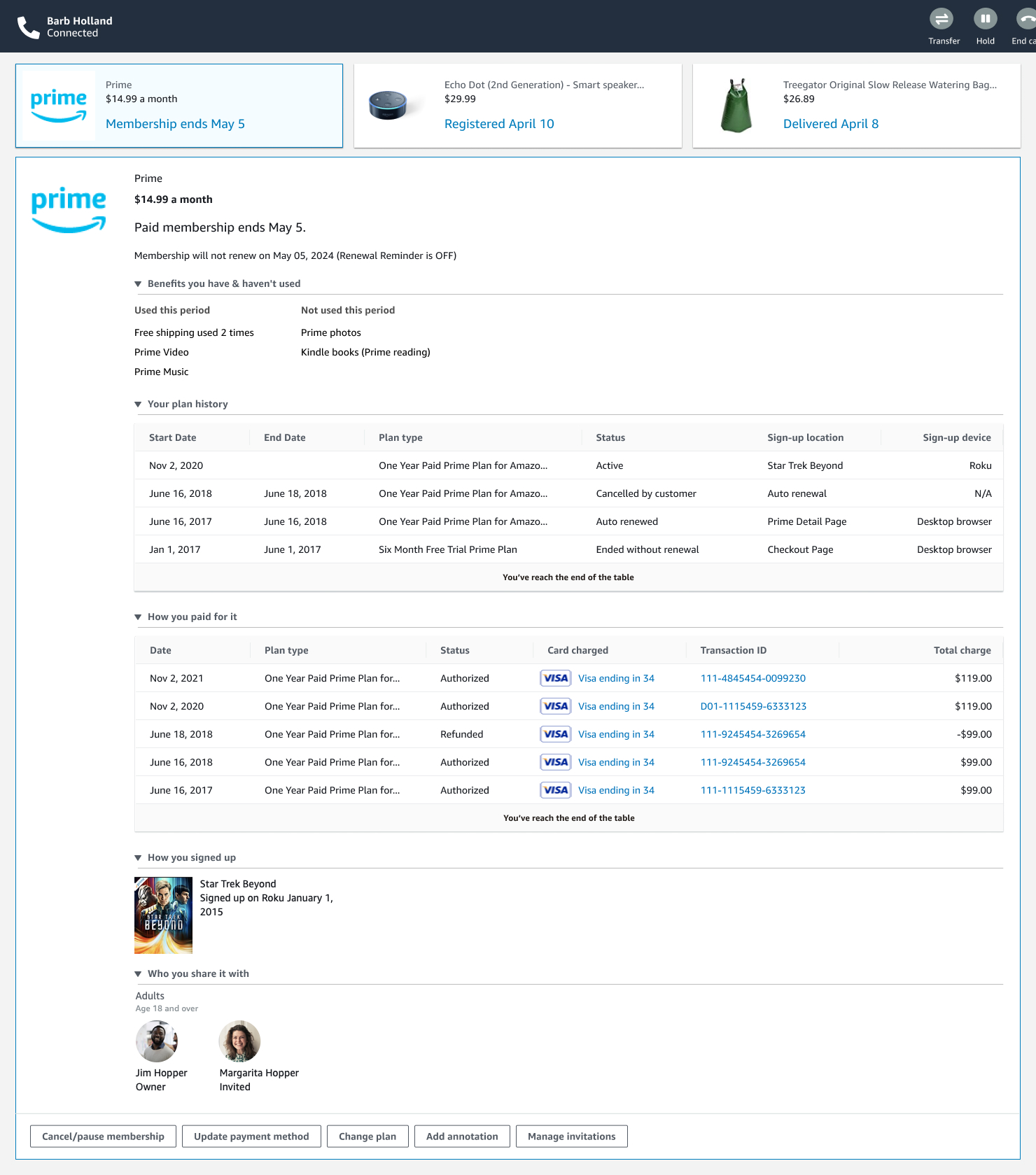Click the large Prime logo in details panel
1036x1175 pixels.
[69, 209]
